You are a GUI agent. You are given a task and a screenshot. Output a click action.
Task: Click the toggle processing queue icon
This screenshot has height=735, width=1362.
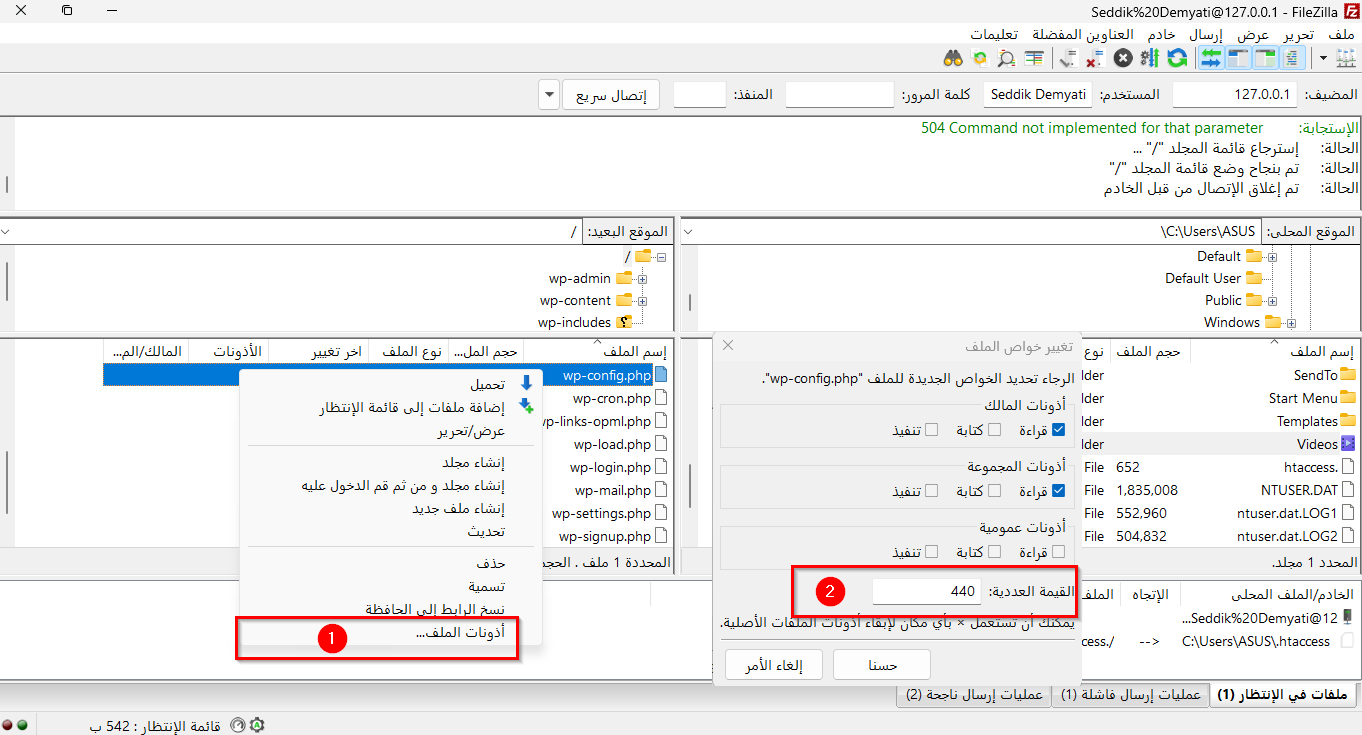click(x=1150, y=58)
